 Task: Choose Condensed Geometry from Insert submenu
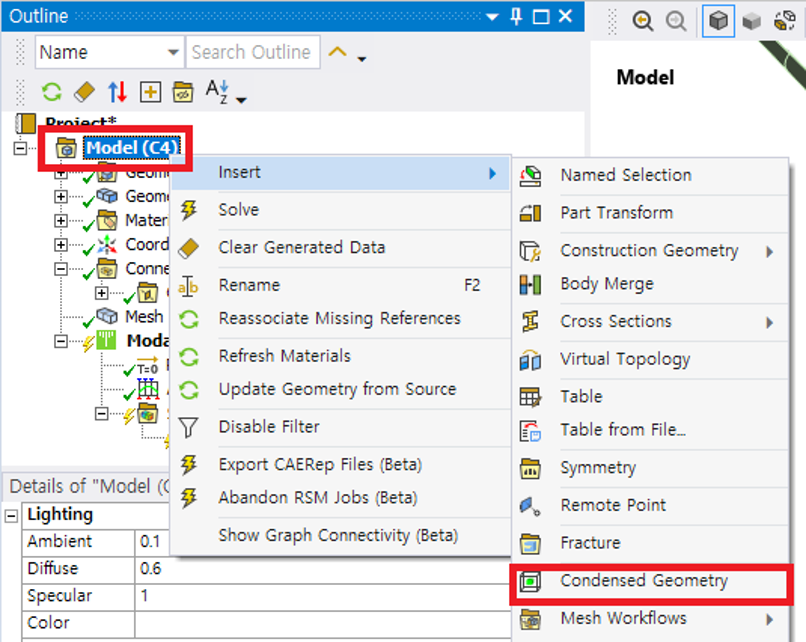click(644, 581)
